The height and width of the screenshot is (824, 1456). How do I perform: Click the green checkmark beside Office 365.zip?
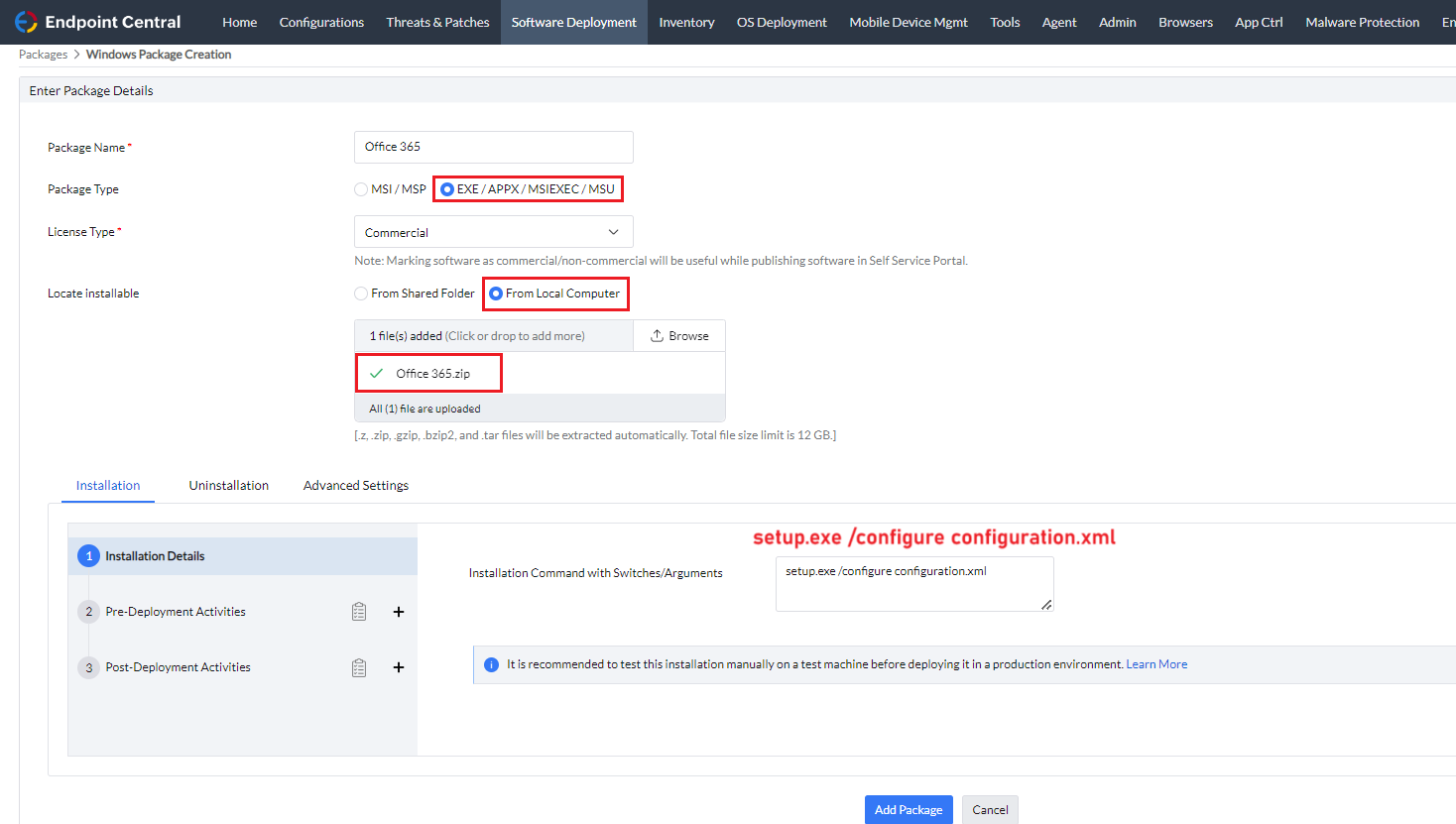(x=377, y=374)
